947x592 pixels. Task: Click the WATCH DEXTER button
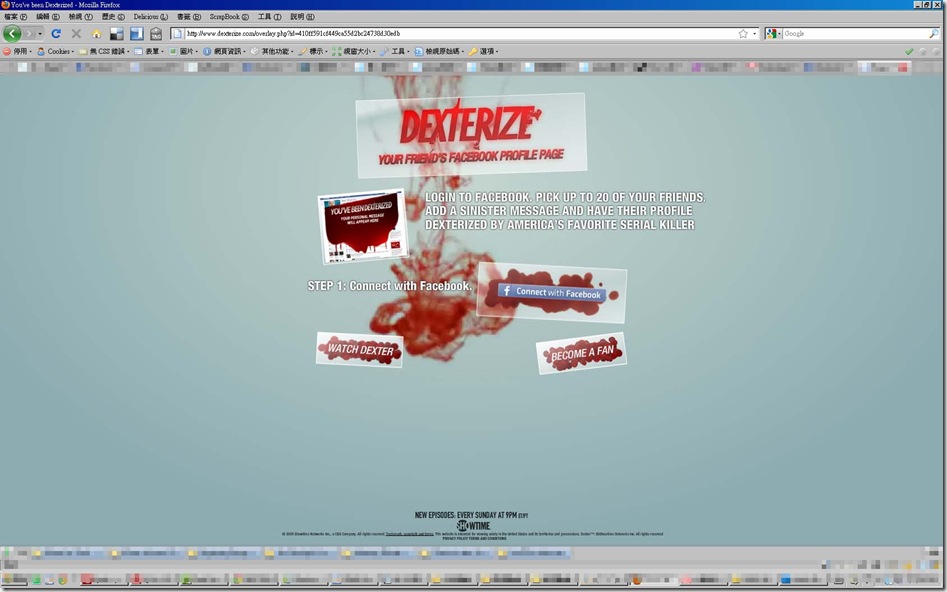(359, 349)
